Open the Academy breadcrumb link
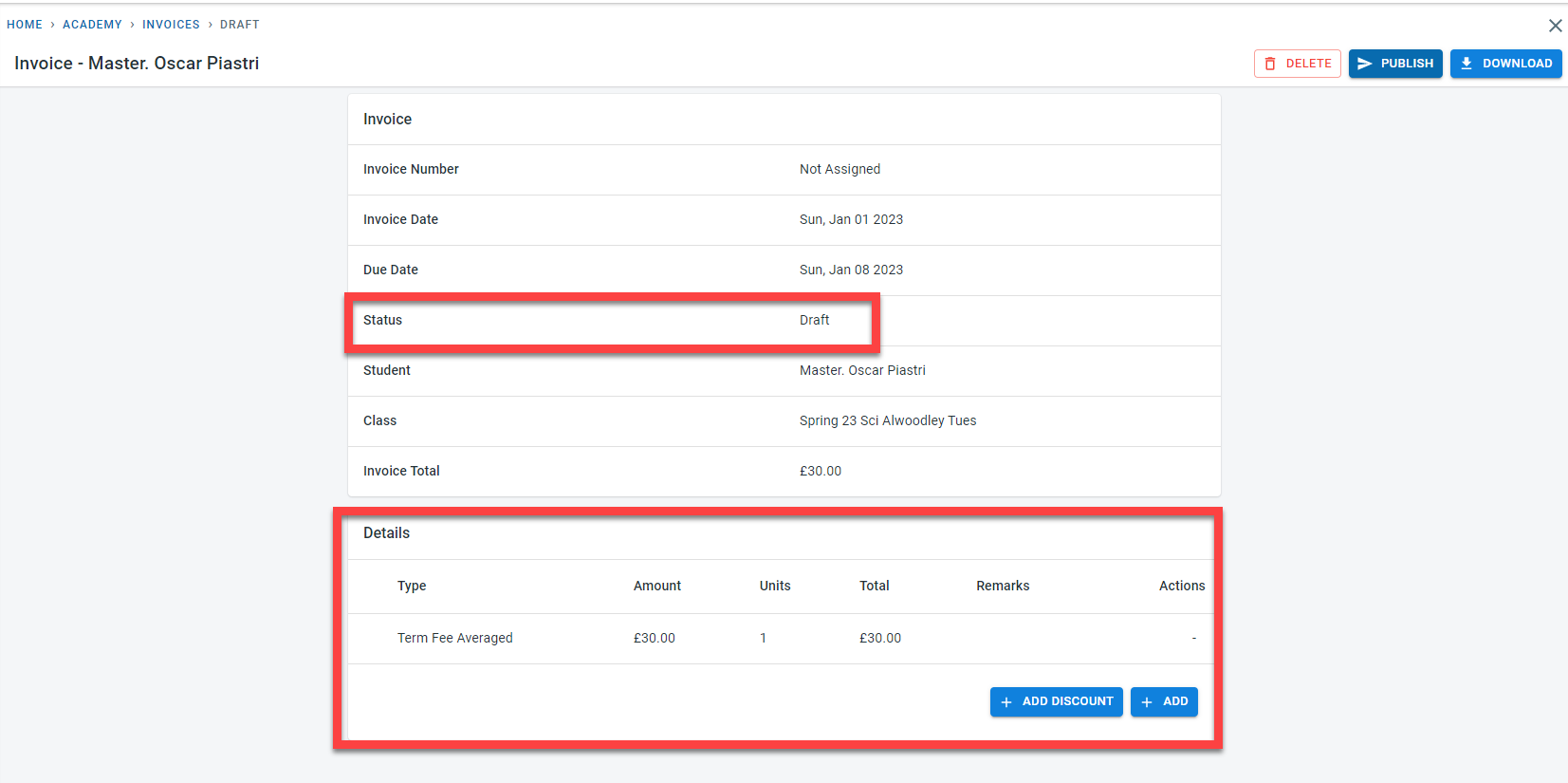 pos(92,25)
